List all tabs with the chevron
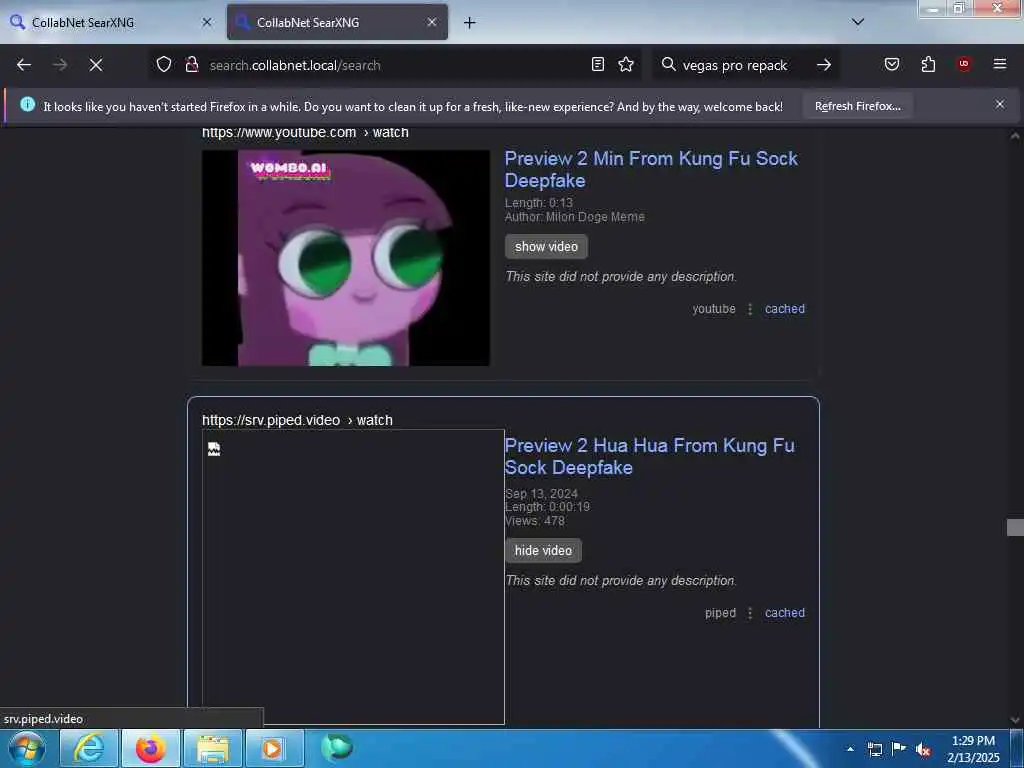This screenshot has width=1024, height=768. pos(858,22)
